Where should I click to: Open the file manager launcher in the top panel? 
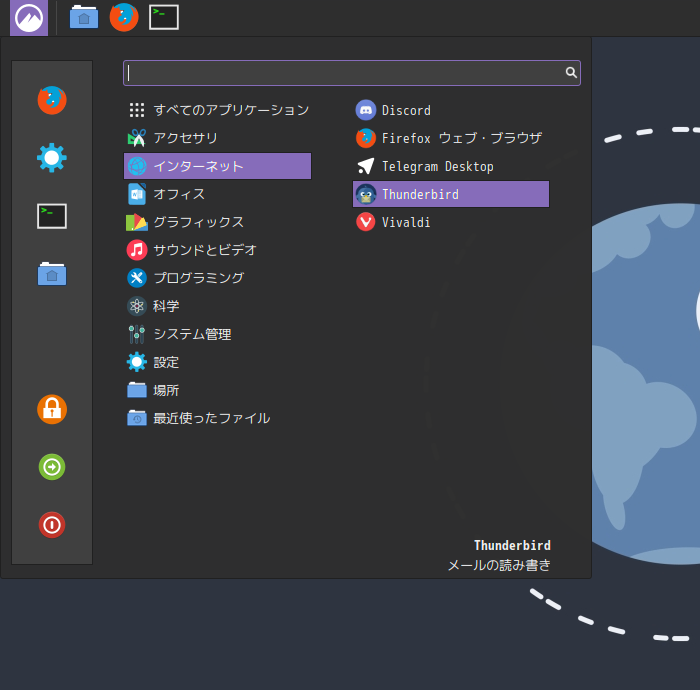click(84, 17)
